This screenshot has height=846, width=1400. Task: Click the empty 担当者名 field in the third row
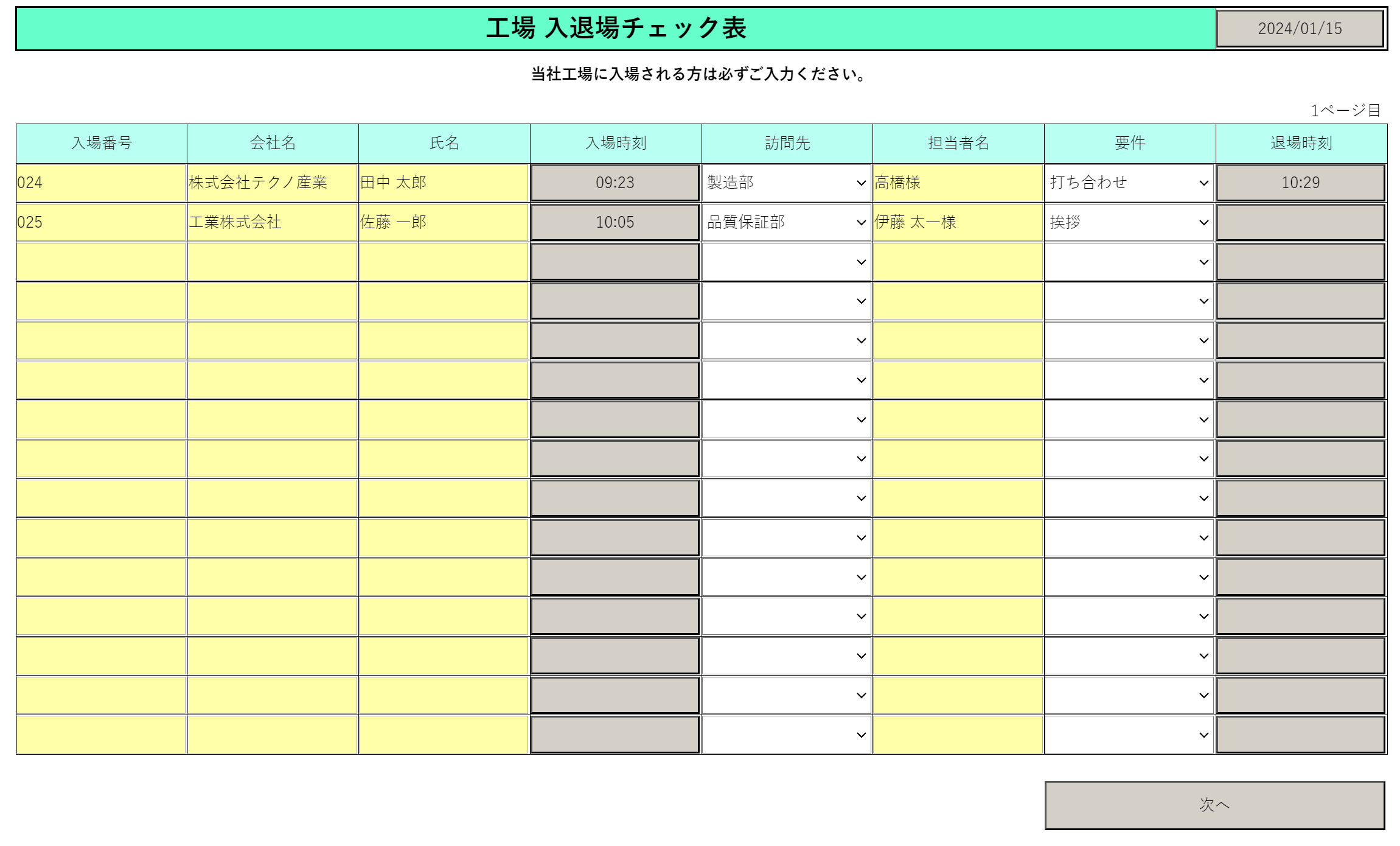click(958, 262)
